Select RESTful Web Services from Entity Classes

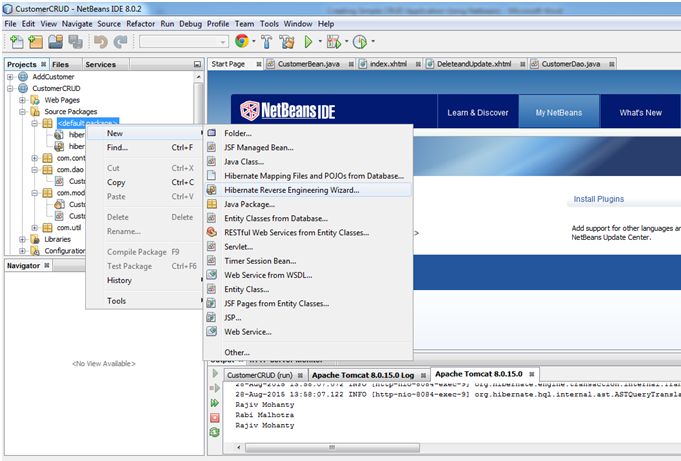[x=308, y=233]
